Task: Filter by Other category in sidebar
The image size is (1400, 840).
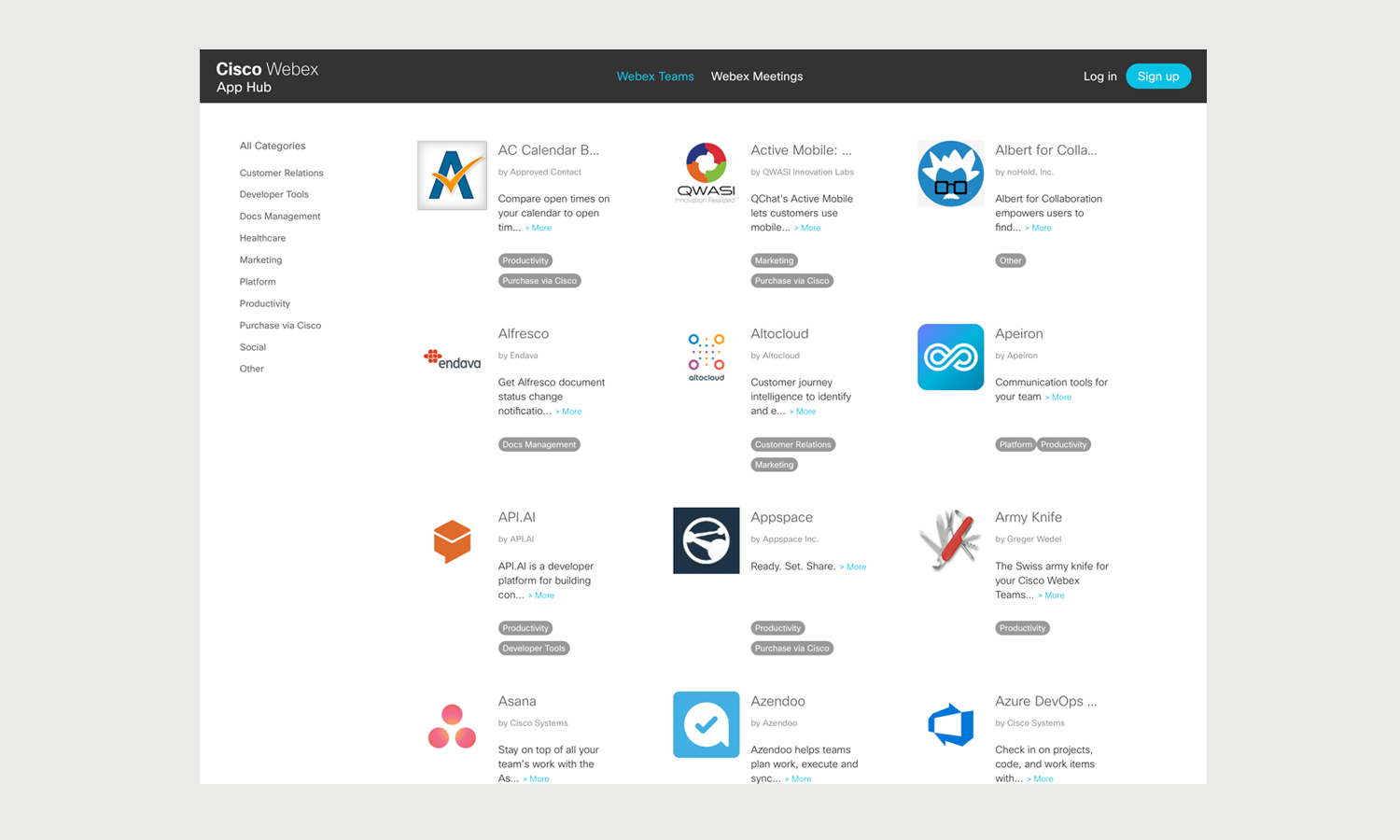Action: pos(252,369)
